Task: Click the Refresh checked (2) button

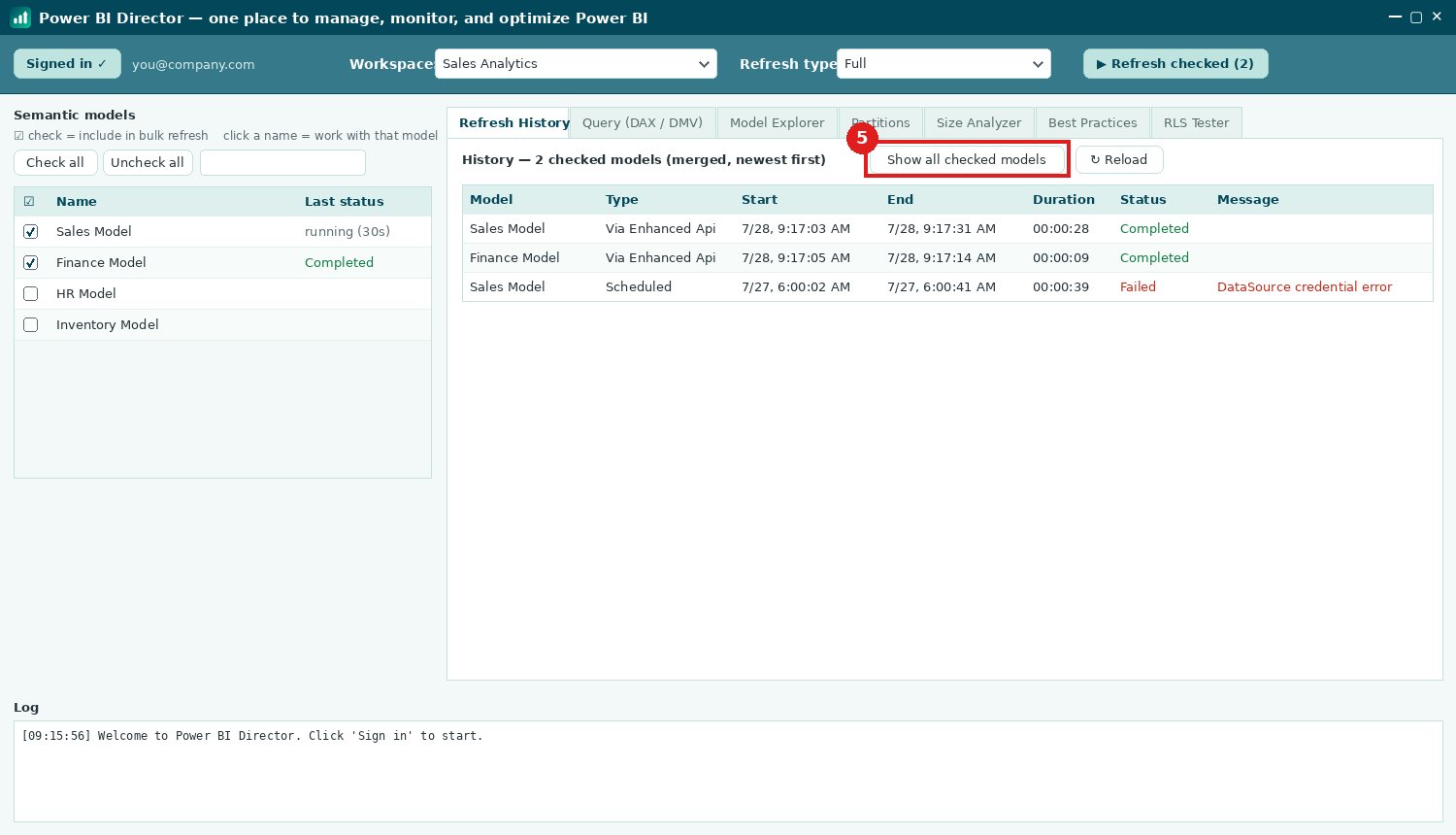Action: tap(1175, 63)
